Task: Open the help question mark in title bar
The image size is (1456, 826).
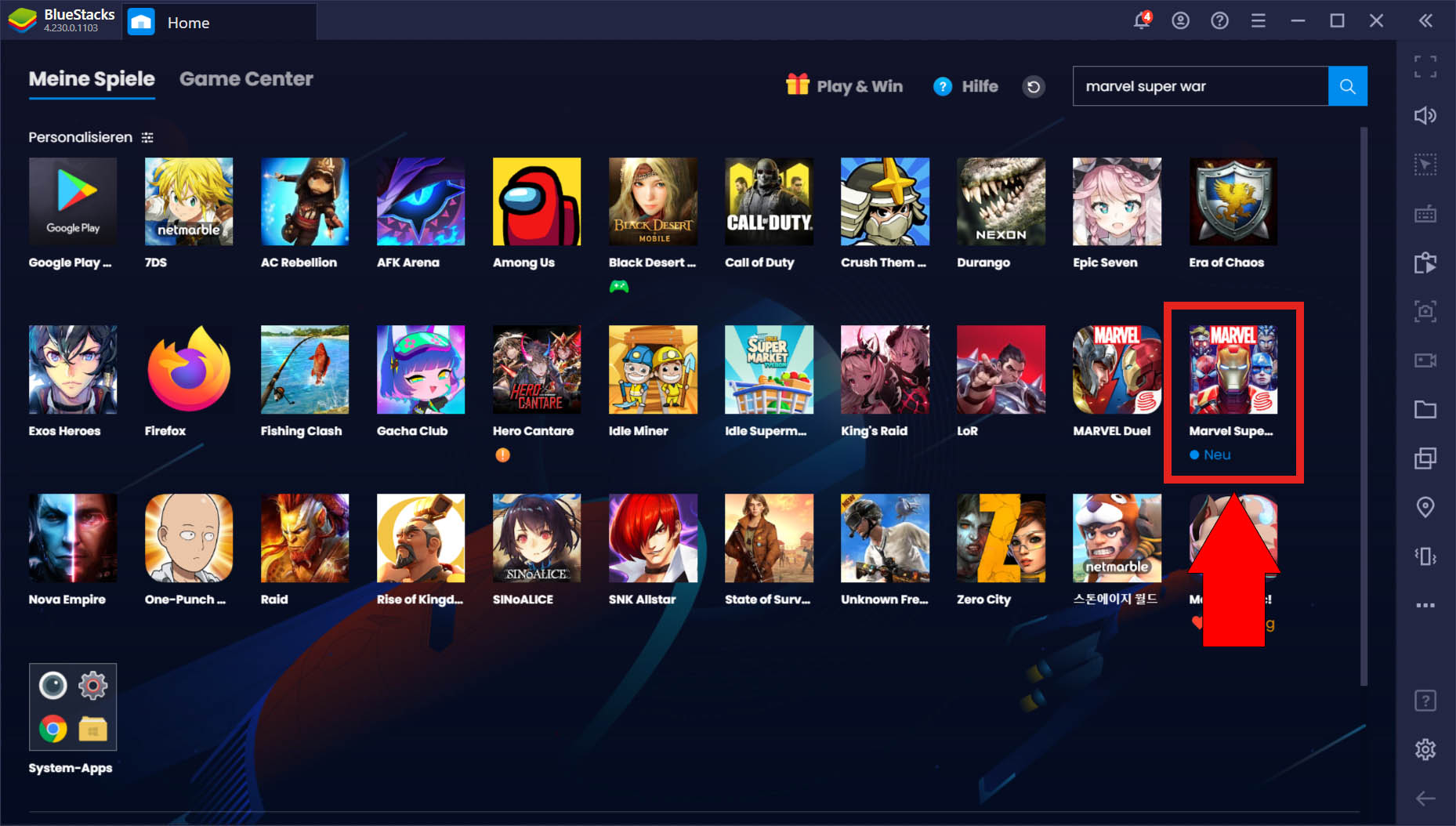Action: click(1219, 21)
